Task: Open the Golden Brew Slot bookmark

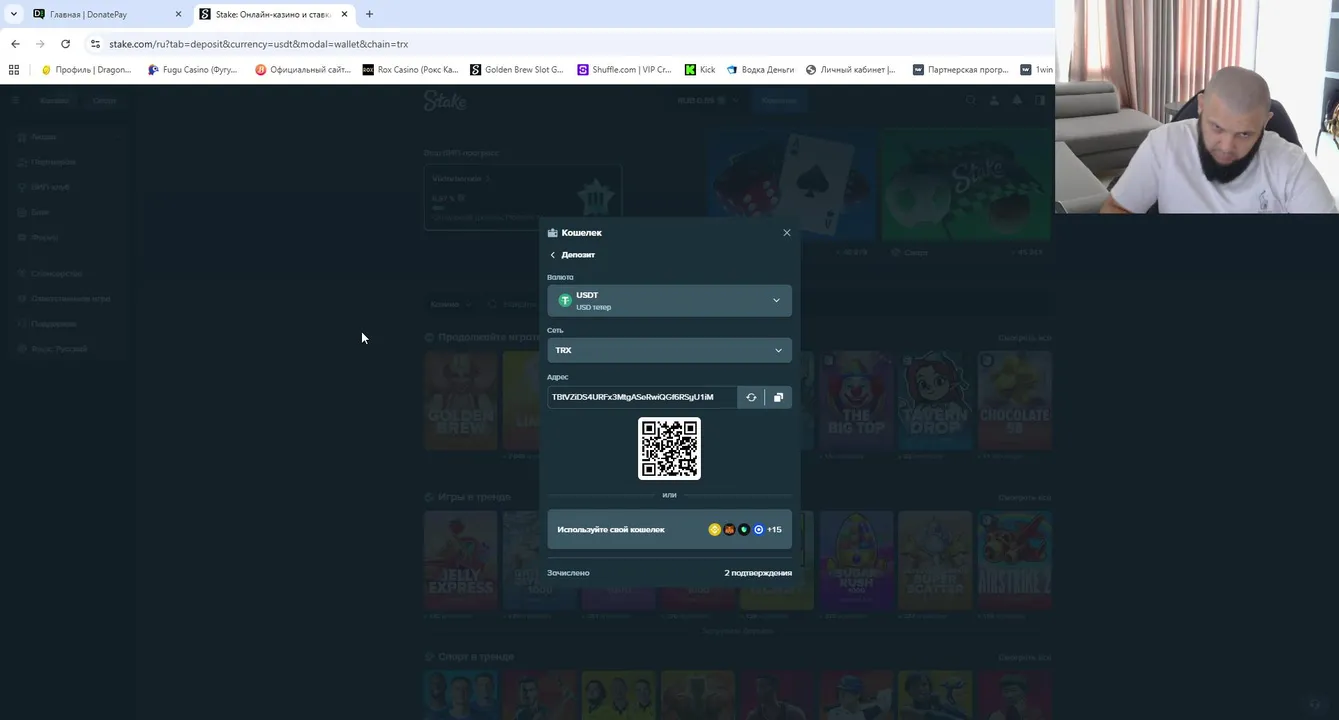Action: (517, 70)
